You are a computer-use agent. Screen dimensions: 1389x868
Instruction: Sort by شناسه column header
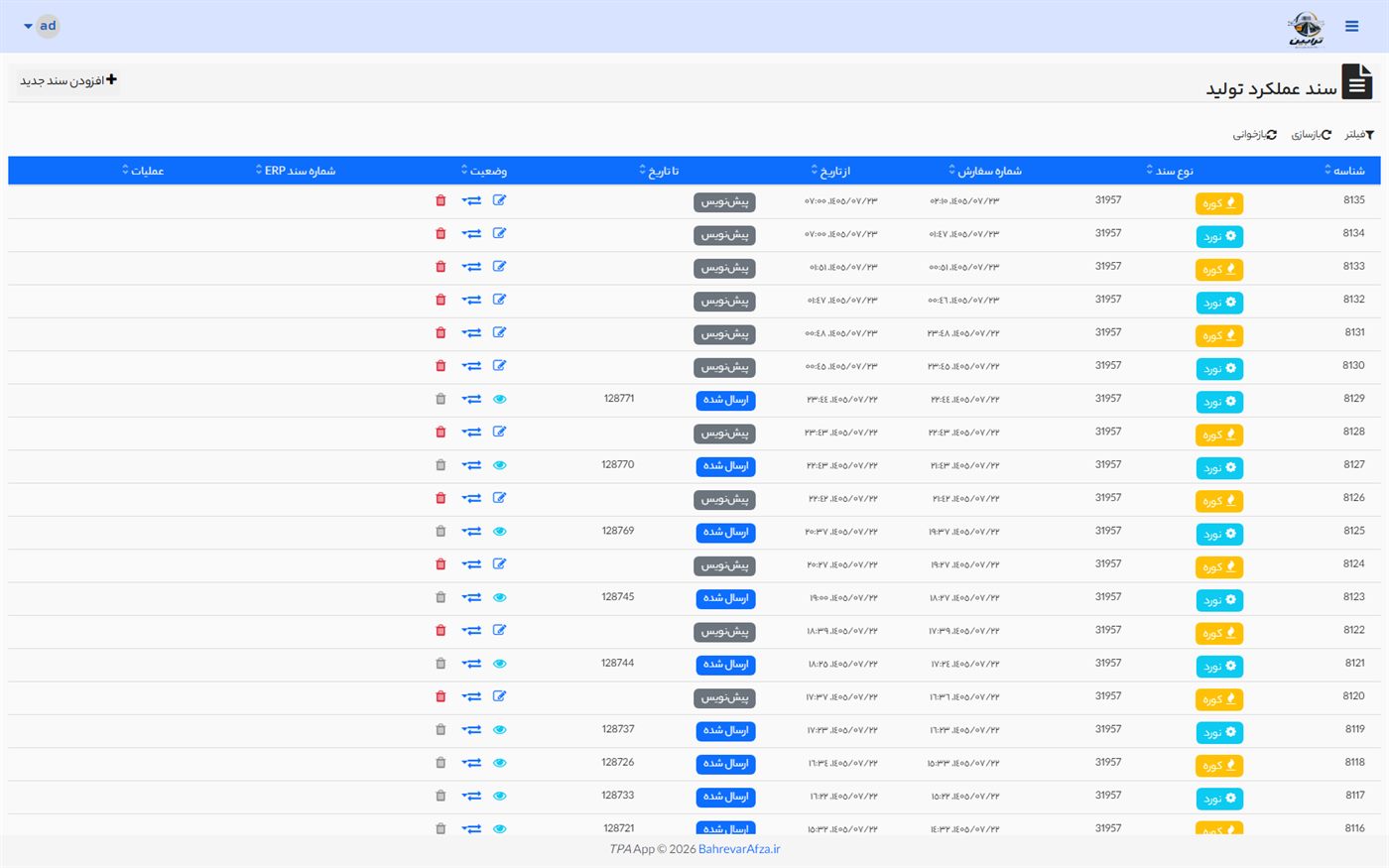pos(1344,171)
